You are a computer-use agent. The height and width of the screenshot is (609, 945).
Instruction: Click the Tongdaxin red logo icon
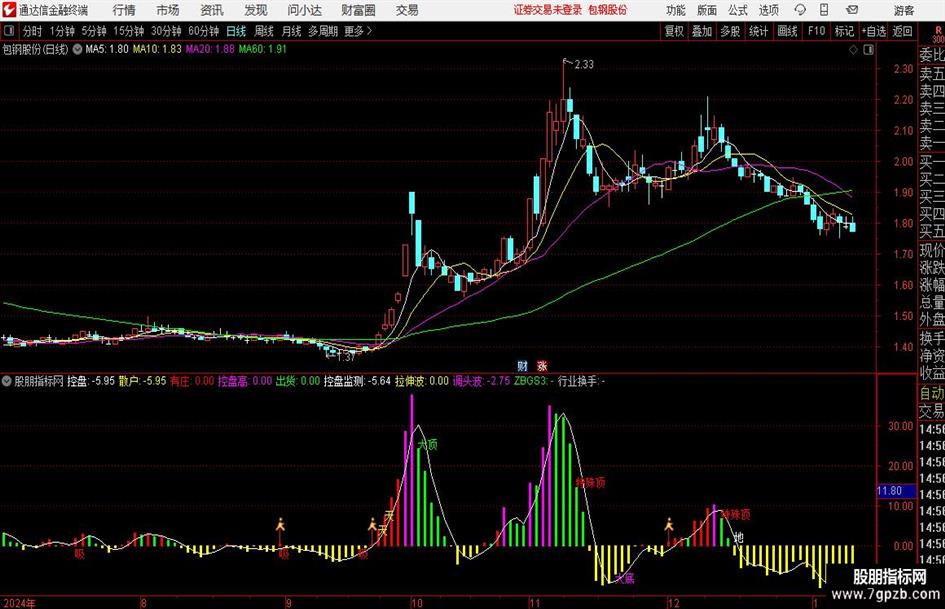(x=9, y=10)
